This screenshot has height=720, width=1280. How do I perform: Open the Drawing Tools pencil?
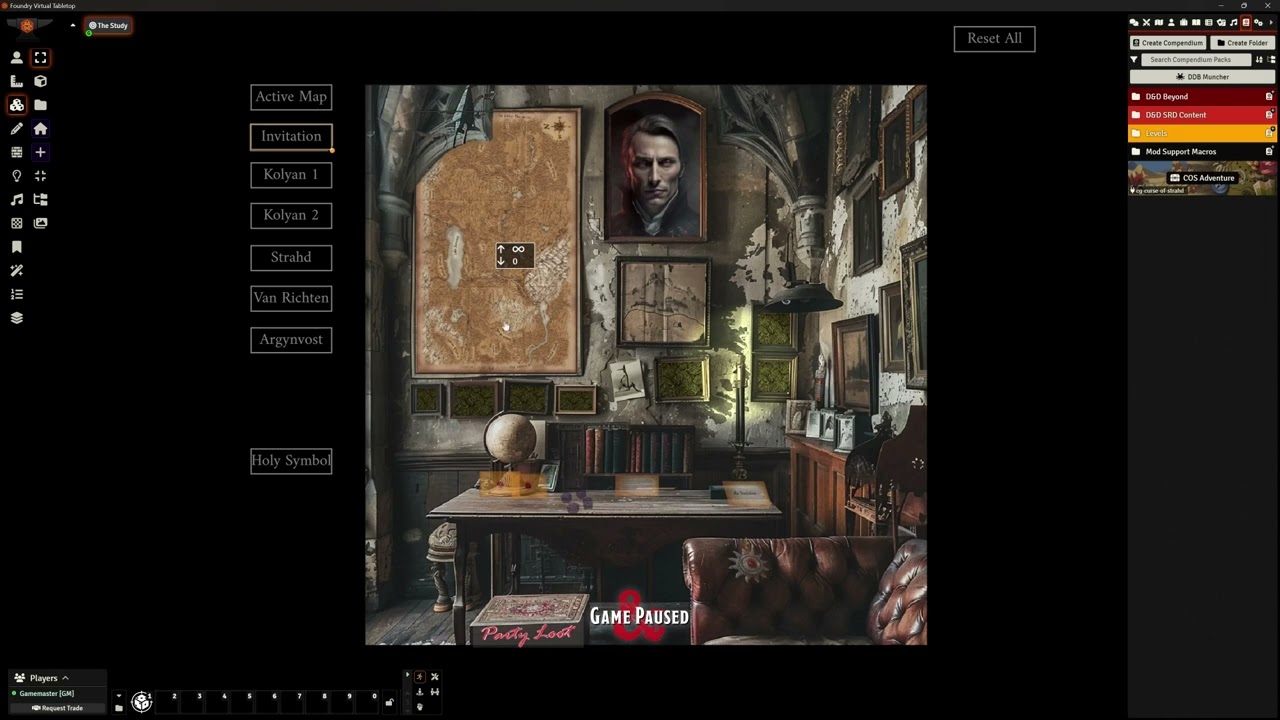click(16, 129)
